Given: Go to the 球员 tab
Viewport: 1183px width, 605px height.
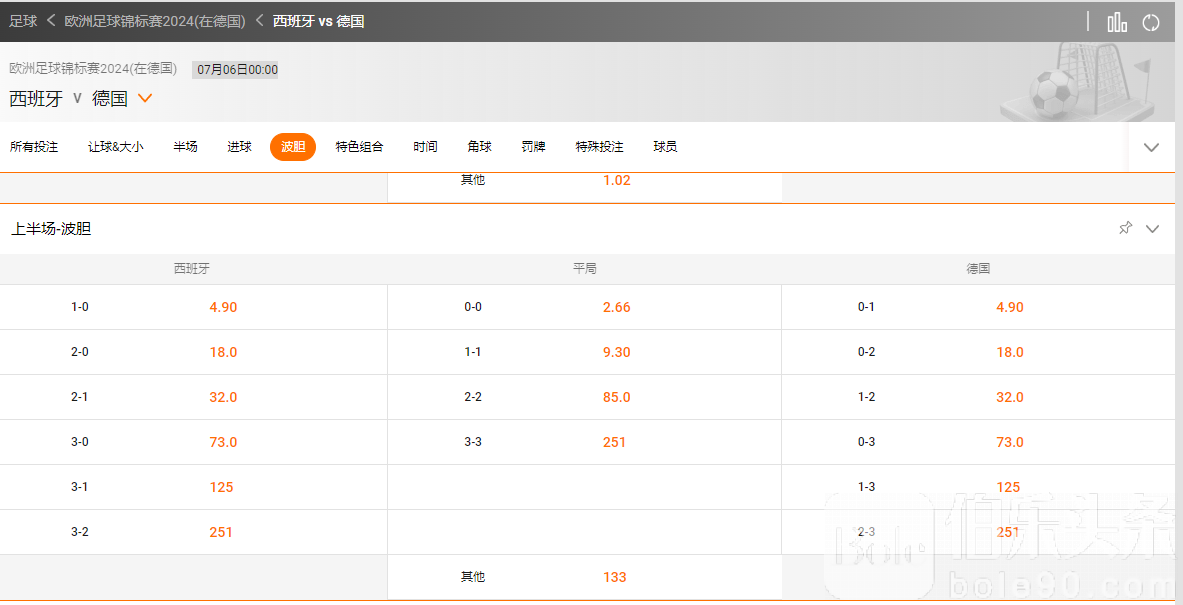Looking at the screenshot, I should (x=665, y=147).
